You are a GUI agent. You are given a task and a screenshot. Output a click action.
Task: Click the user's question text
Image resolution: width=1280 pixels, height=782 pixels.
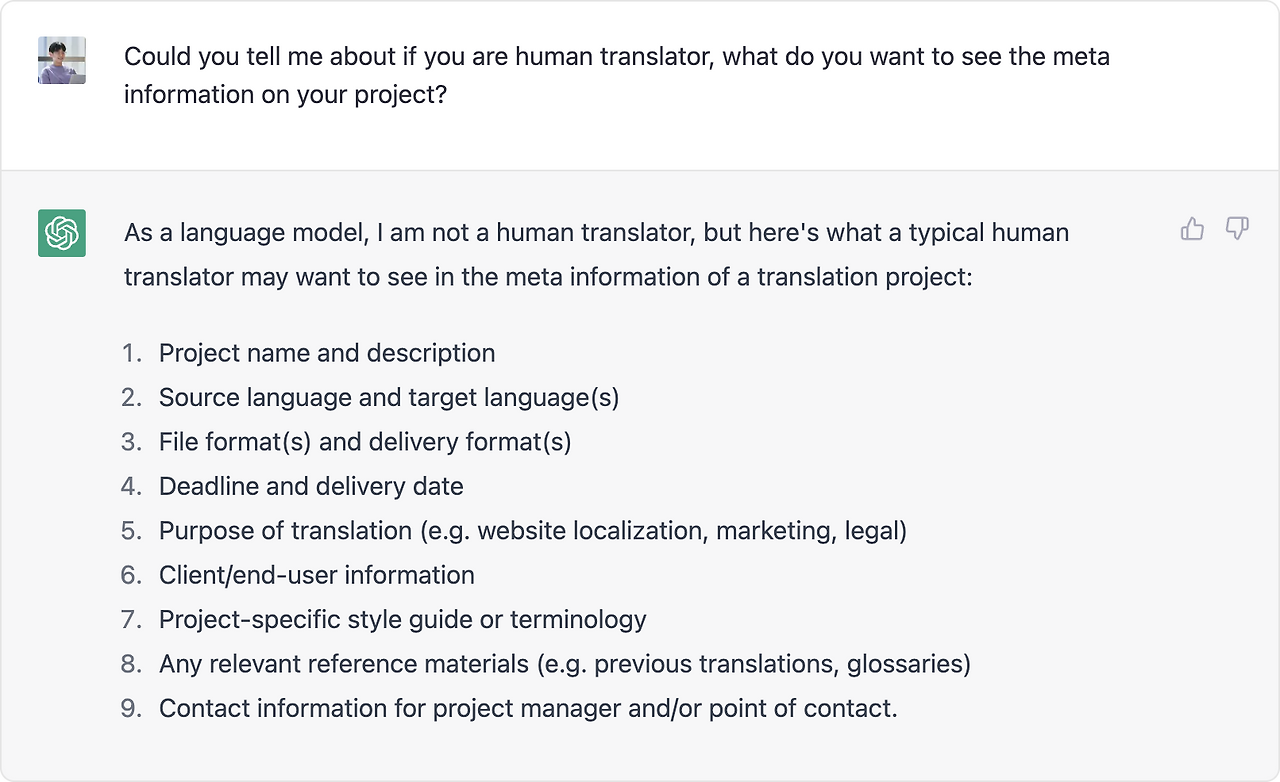coord(617,75)
